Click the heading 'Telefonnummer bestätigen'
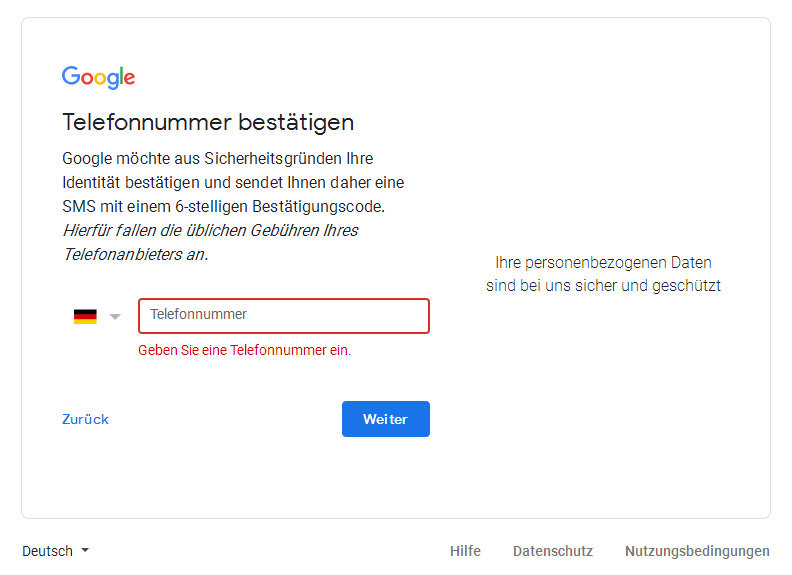Image resolution: width=792 pixels, height=575 pixels. click(x=208, y=123)
